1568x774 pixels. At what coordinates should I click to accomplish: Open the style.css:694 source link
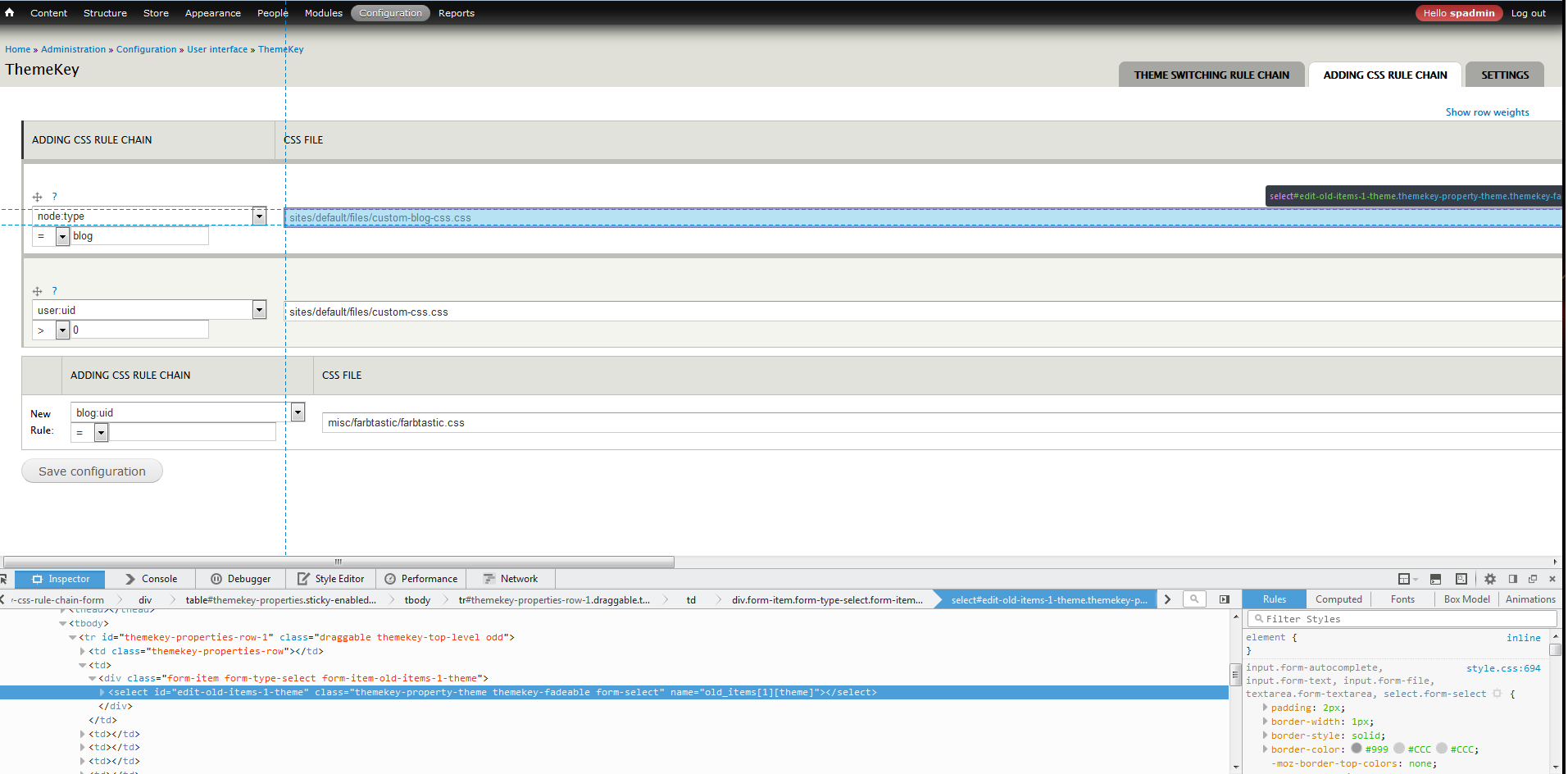tap(1503, 668)
